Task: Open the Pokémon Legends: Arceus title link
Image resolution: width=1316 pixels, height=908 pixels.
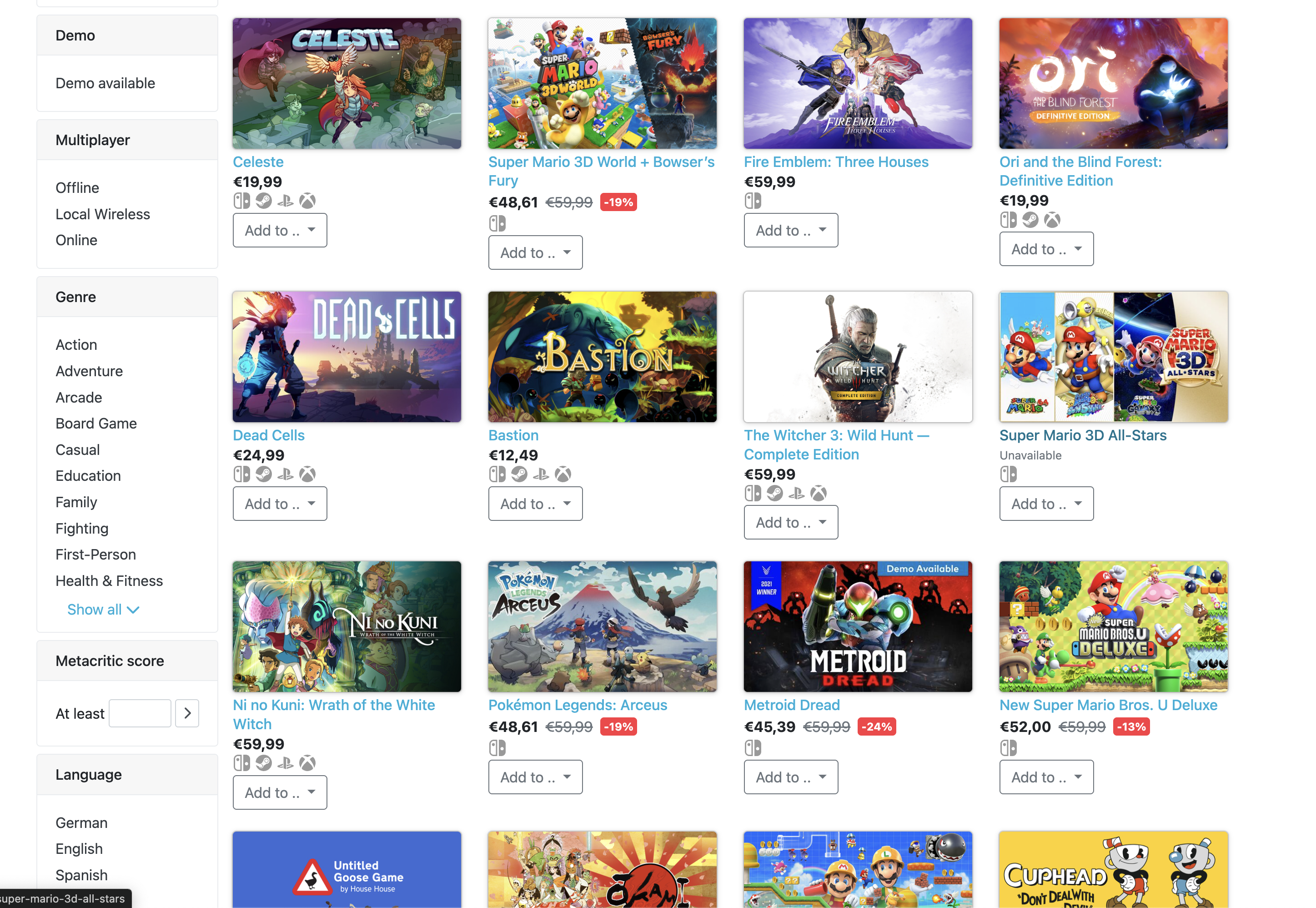Action: click(577, 705)
